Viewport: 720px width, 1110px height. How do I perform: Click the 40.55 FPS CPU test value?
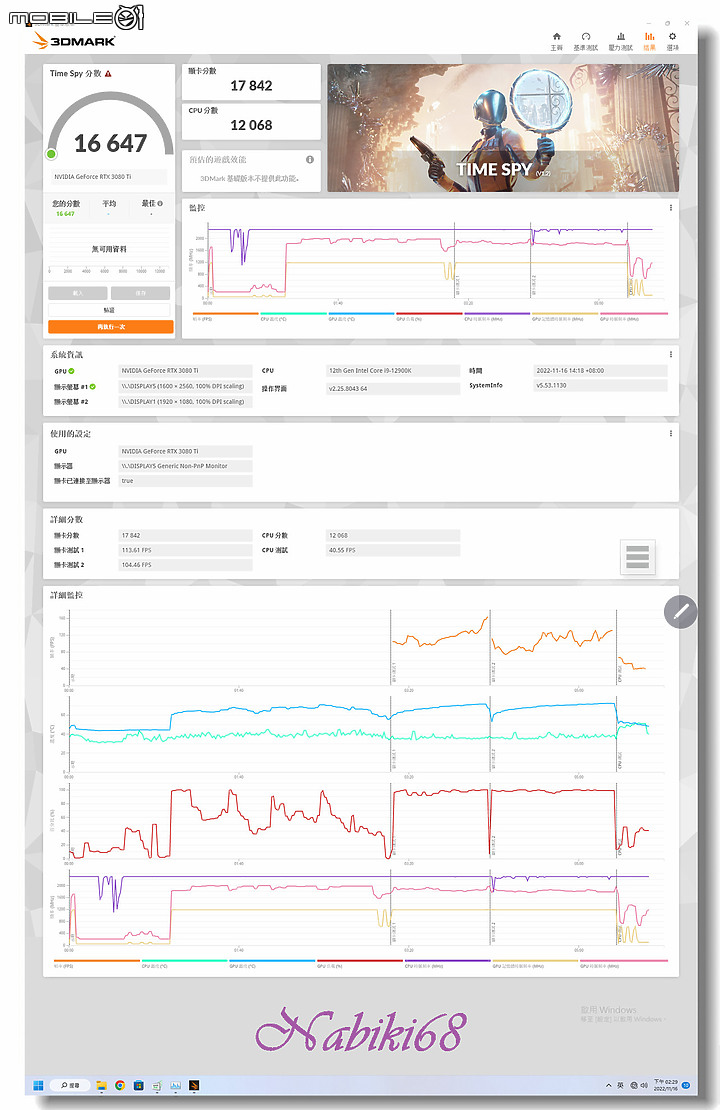pos(393,550)
